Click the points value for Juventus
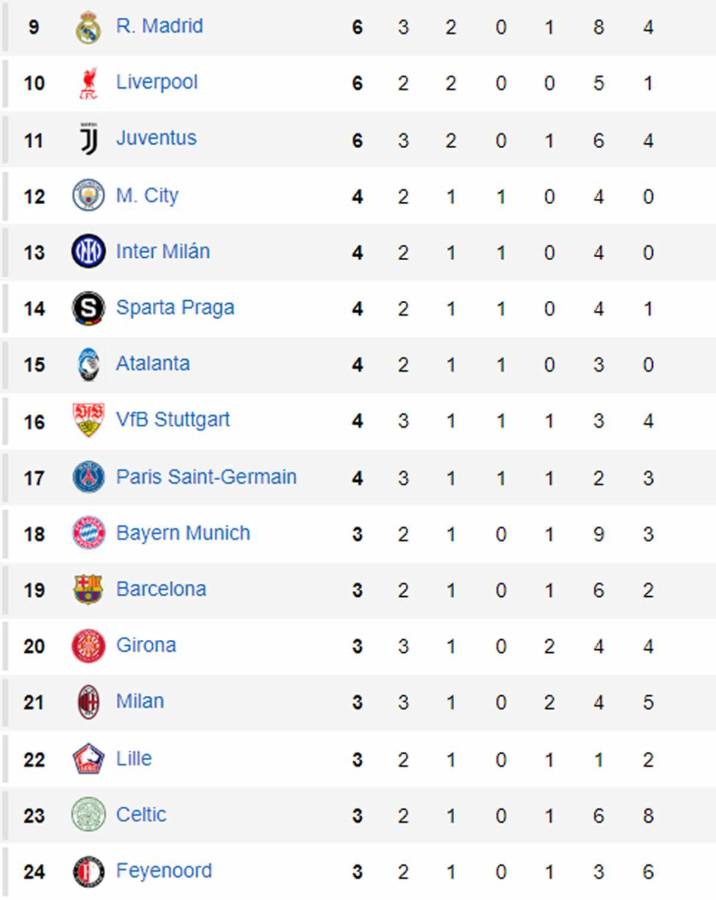 (356, 138)
